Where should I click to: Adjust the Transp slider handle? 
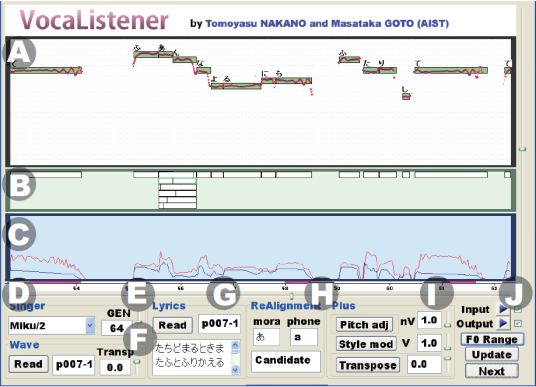coord(137,361)
